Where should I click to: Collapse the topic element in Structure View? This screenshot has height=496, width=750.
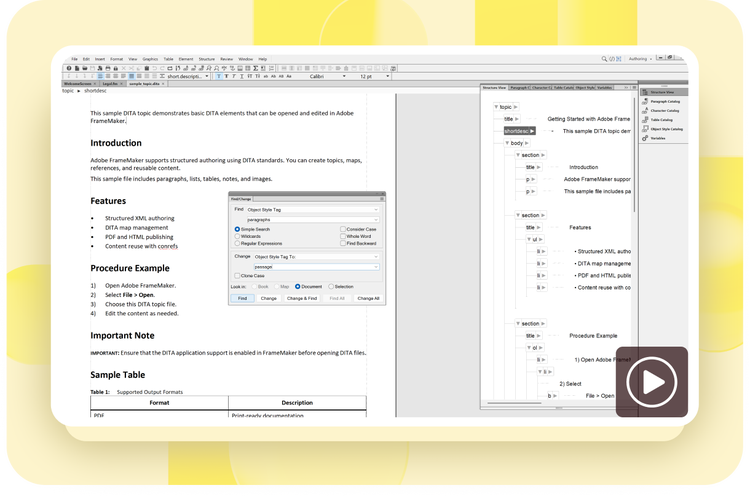click(496, 107)
